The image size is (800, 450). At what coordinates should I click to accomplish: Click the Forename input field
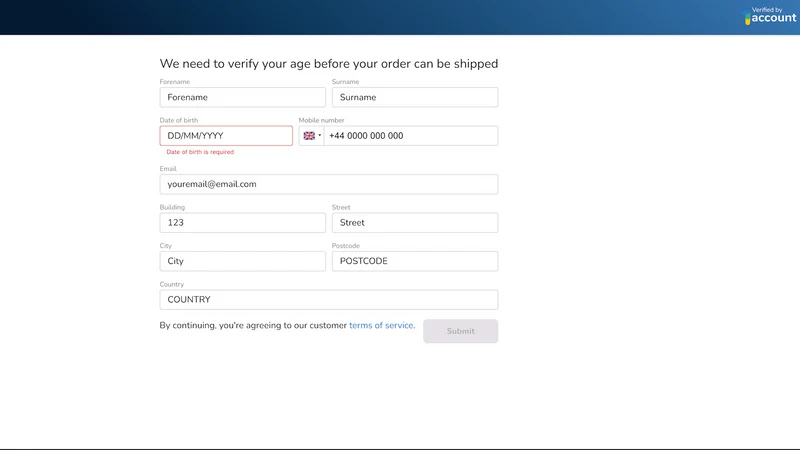click(242, 97)
